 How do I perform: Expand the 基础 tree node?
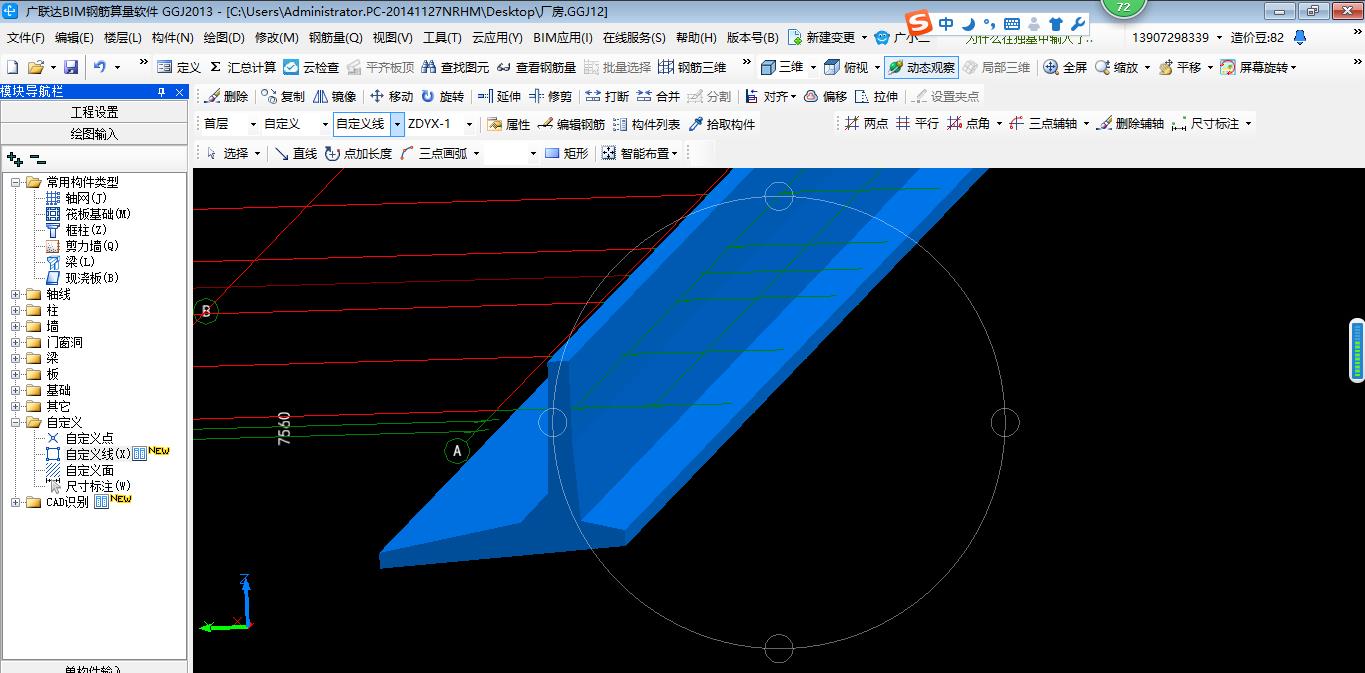tap(16, 390)
